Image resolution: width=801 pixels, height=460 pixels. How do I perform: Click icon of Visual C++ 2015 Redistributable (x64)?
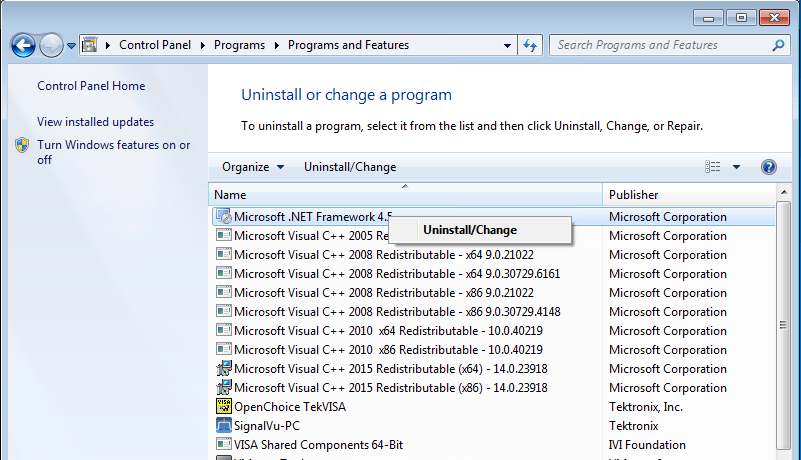pyautogui.click(x=223, y=368)
